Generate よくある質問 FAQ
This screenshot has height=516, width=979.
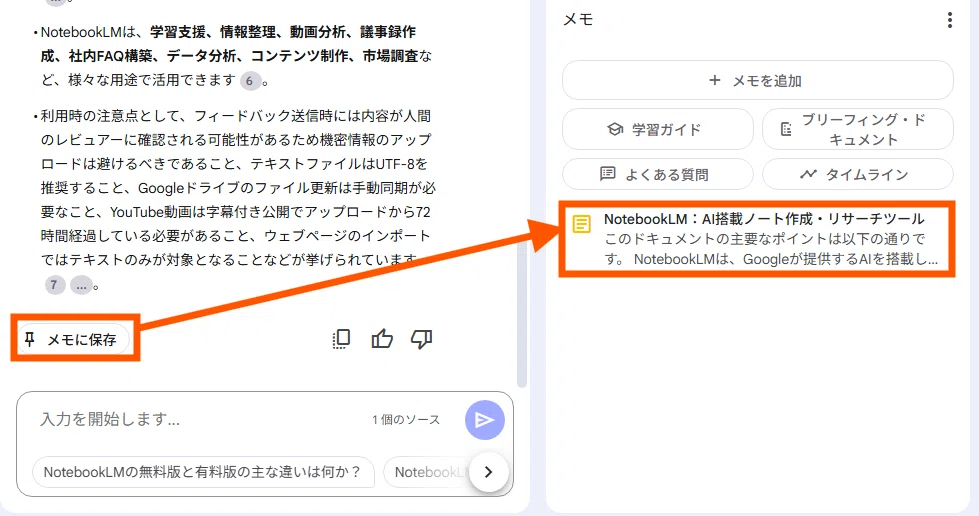(x=657, y=174)
